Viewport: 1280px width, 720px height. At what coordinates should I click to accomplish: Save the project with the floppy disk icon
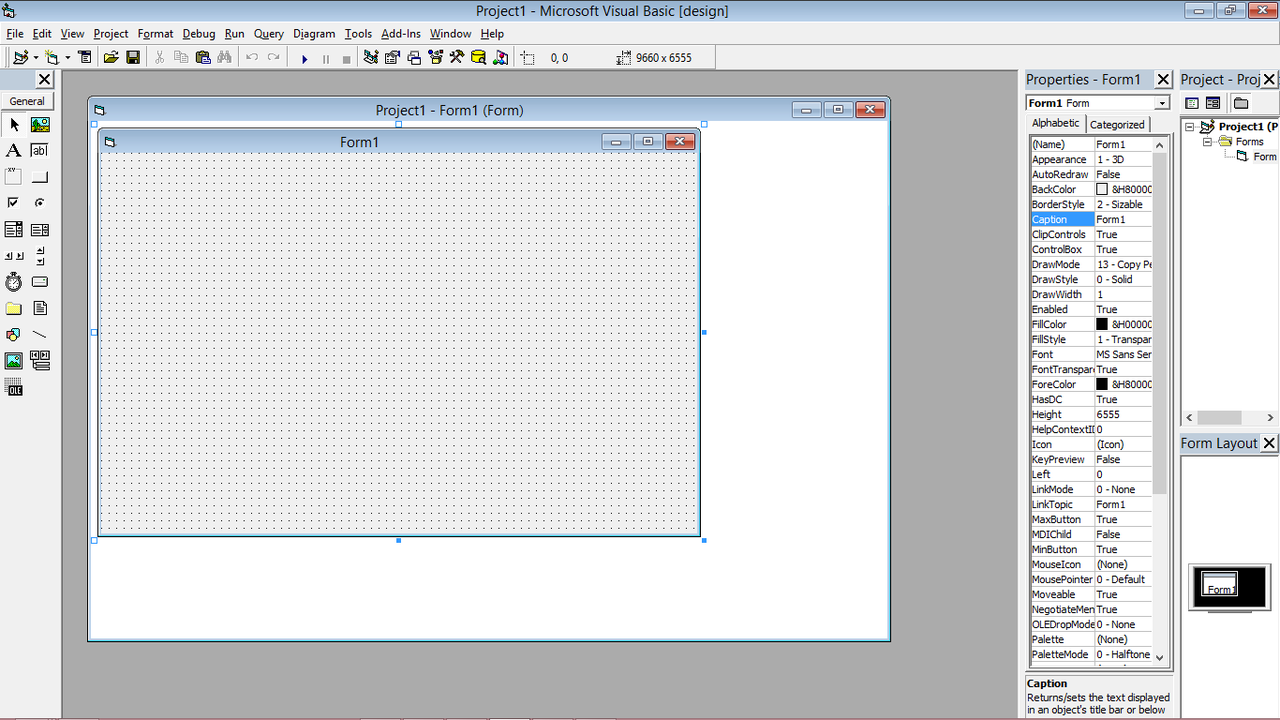[133, 58]
